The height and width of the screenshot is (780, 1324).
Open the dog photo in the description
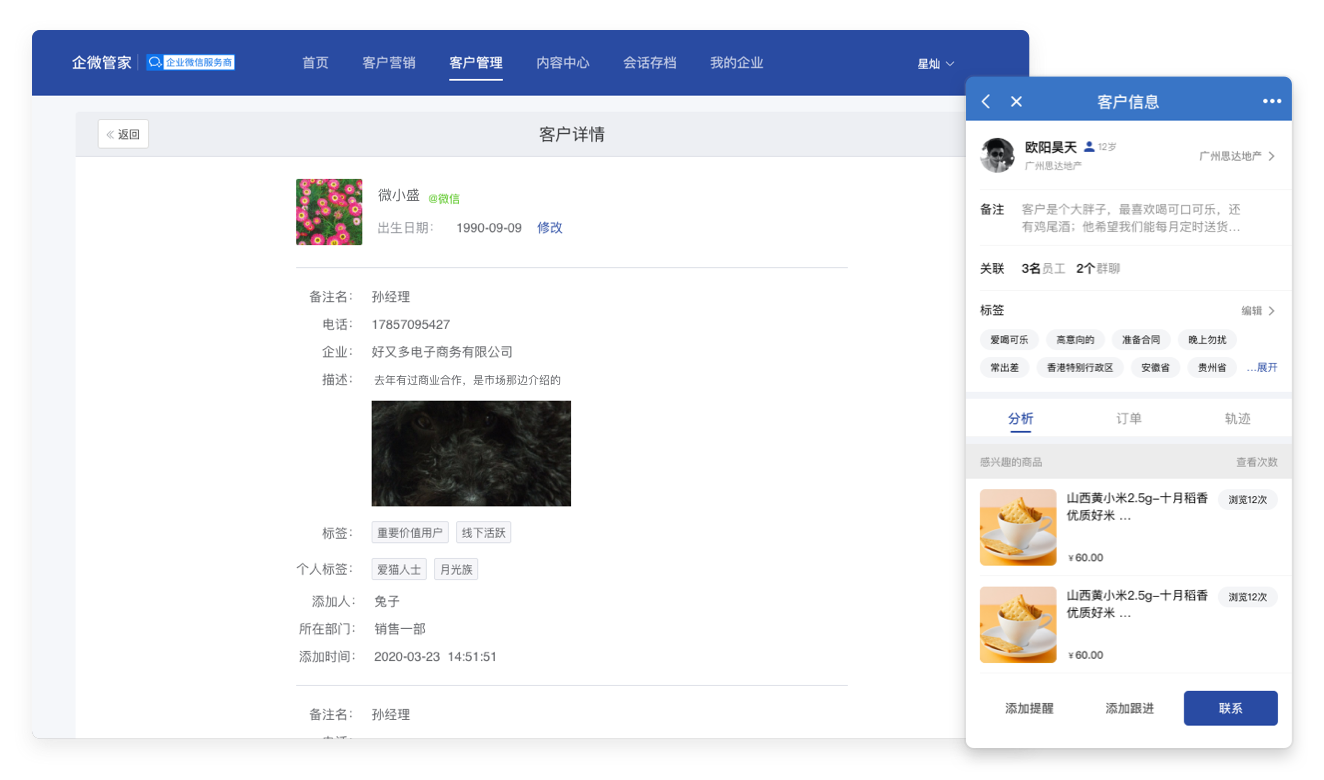[471, 453]
